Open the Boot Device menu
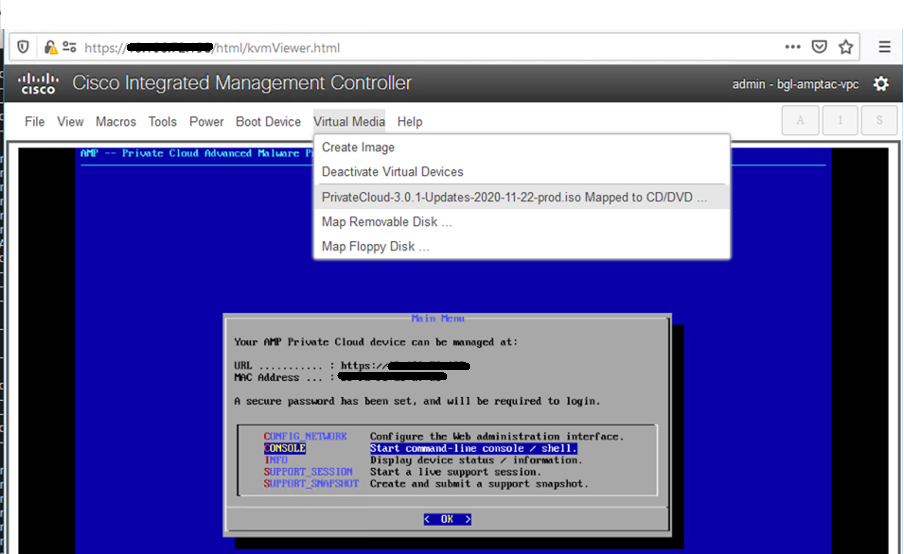 (x=268, y=122)
